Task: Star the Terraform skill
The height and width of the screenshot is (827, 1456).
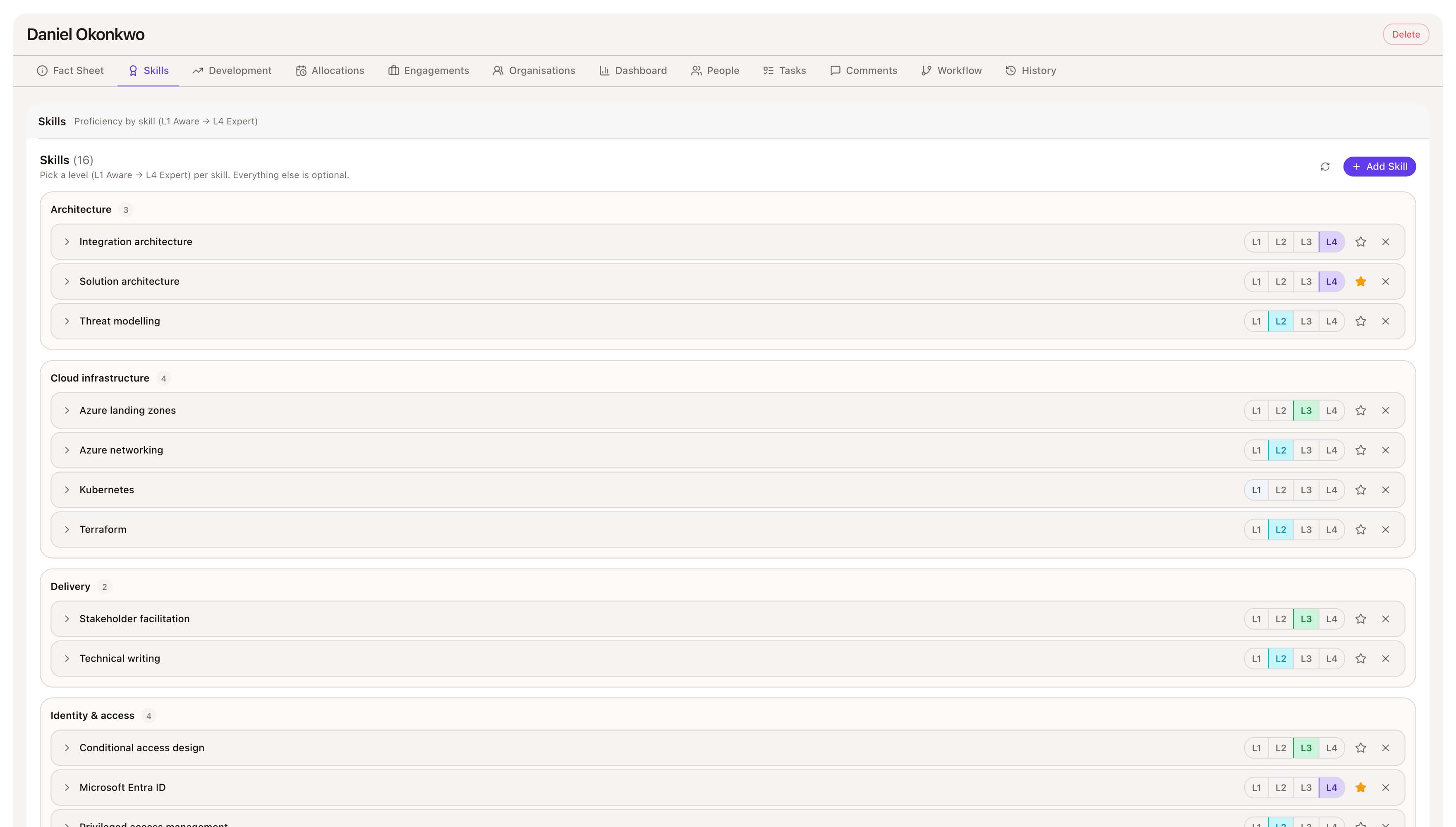Action: pyautogui.click(x=1360, y=530)
